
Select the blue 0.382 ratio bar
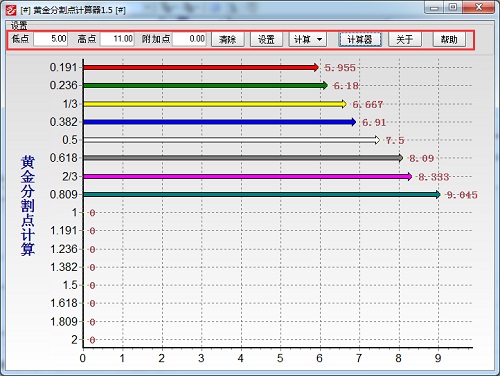click(x=220, y=122)
